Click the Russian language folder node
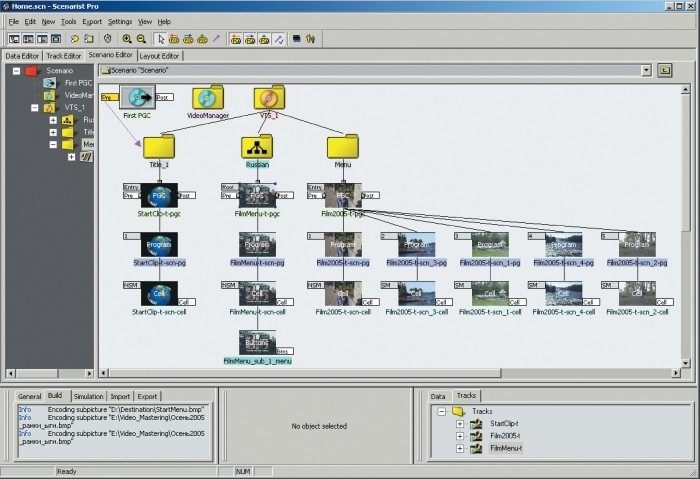Image resolution: width=700 pixels, height=479 pixels. 257,147
